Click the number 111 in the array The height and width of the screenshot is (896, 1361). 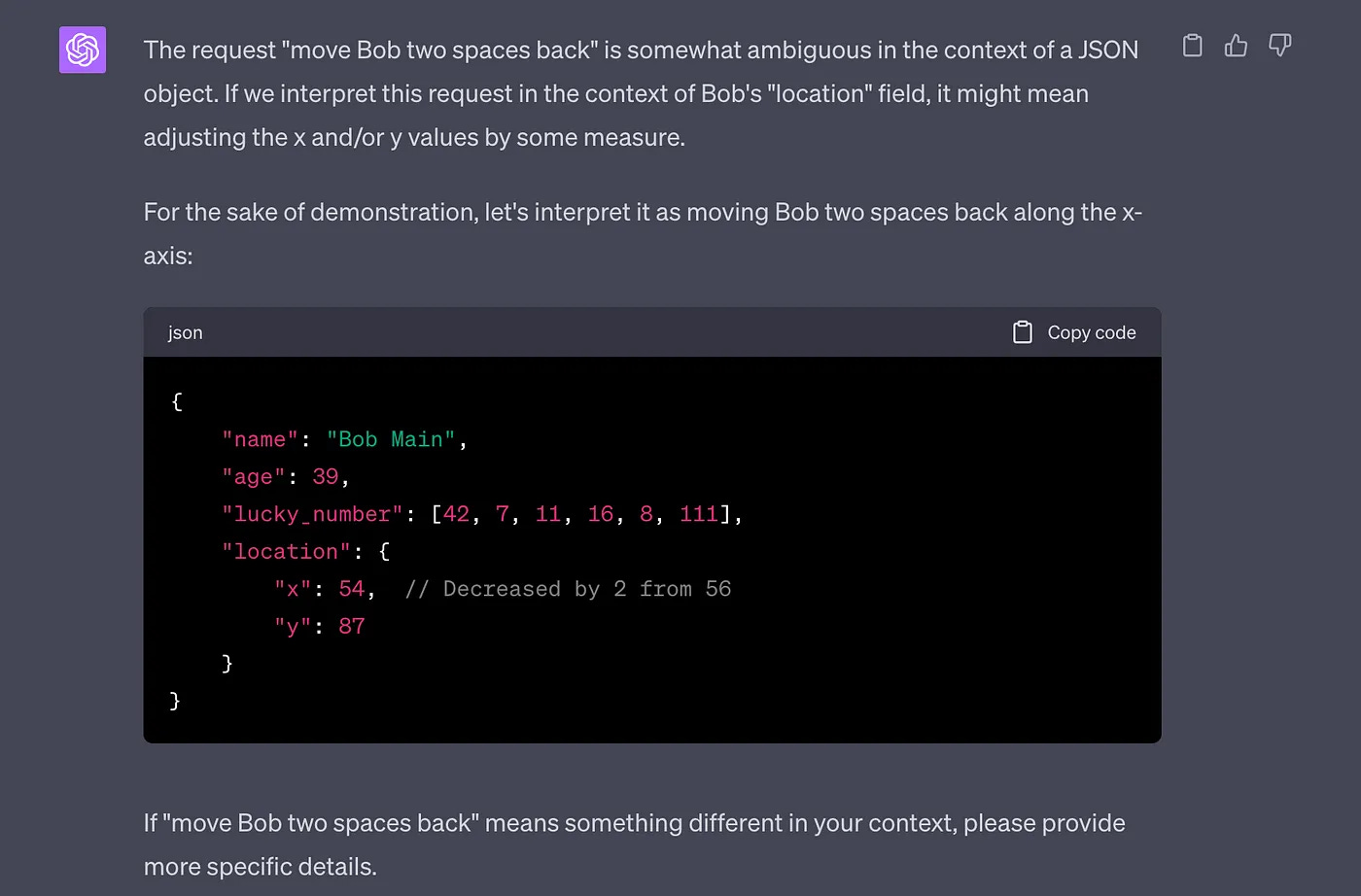pos(698,514)
